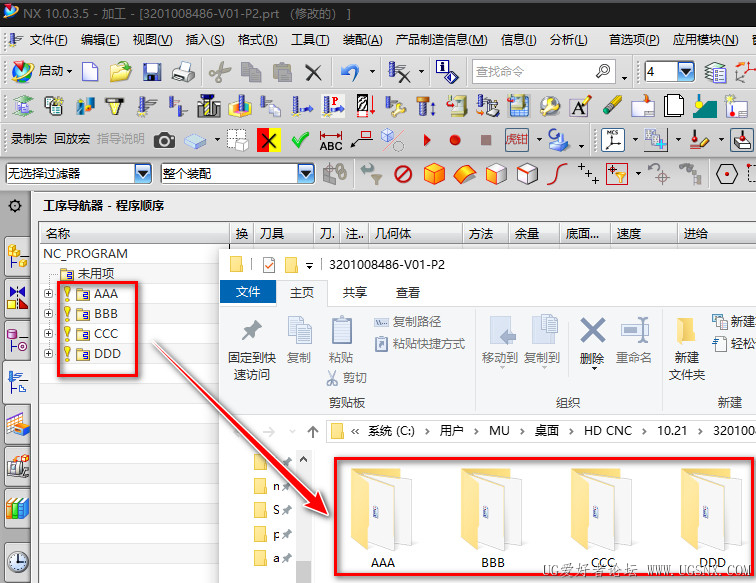Switch to Explorer 共享 ribbon tab
Image resolution: width=756 pixels, height=583 pixels.
click(355, 292)
